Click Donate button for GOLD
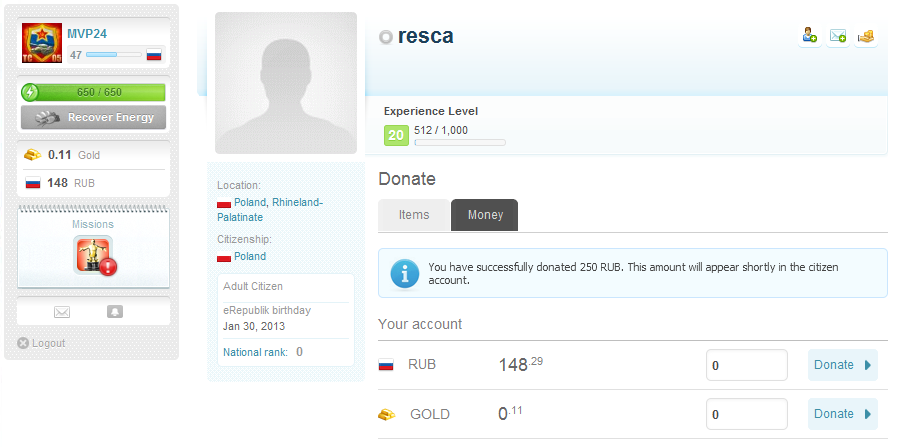 click(842, 414)
